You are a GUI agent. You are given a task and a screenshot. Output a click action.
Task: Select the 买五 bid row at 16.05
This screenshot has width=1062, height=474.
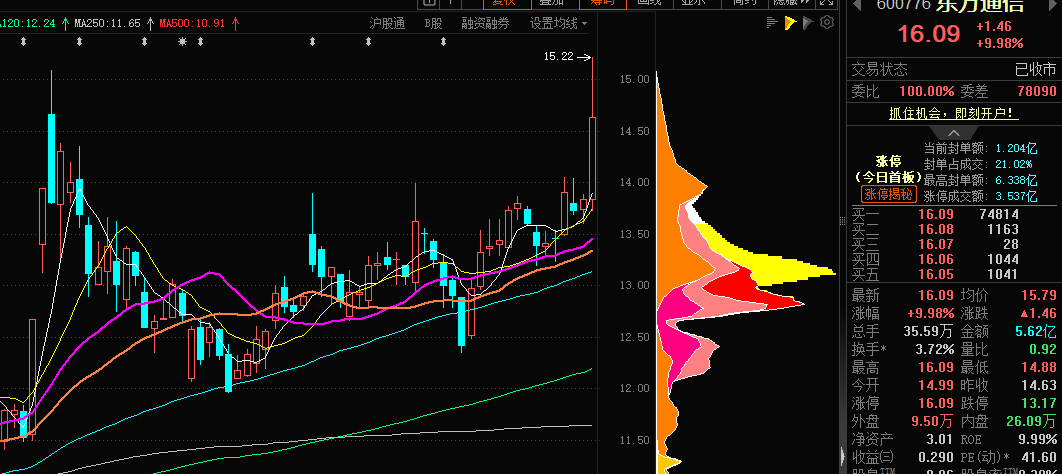pos(954,274)
